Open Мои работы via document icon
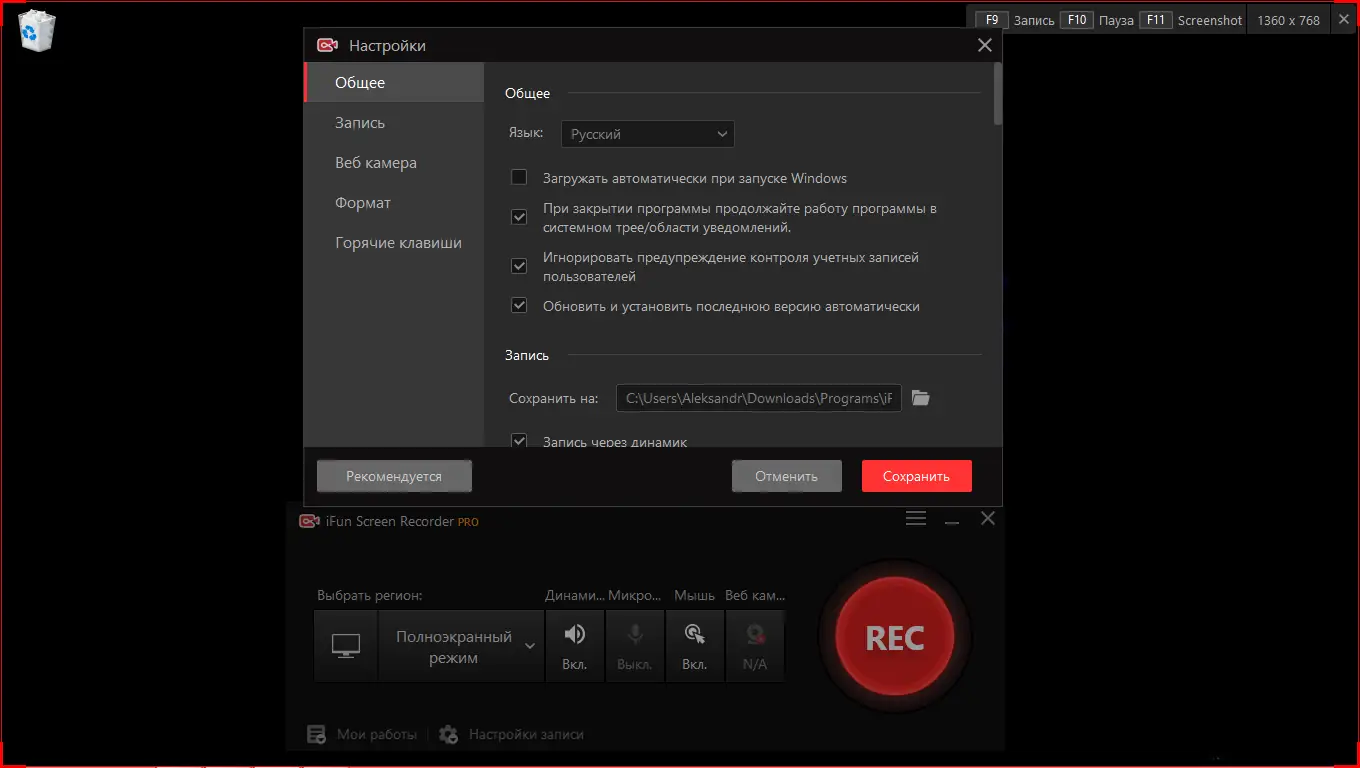 tap(317, 733)
